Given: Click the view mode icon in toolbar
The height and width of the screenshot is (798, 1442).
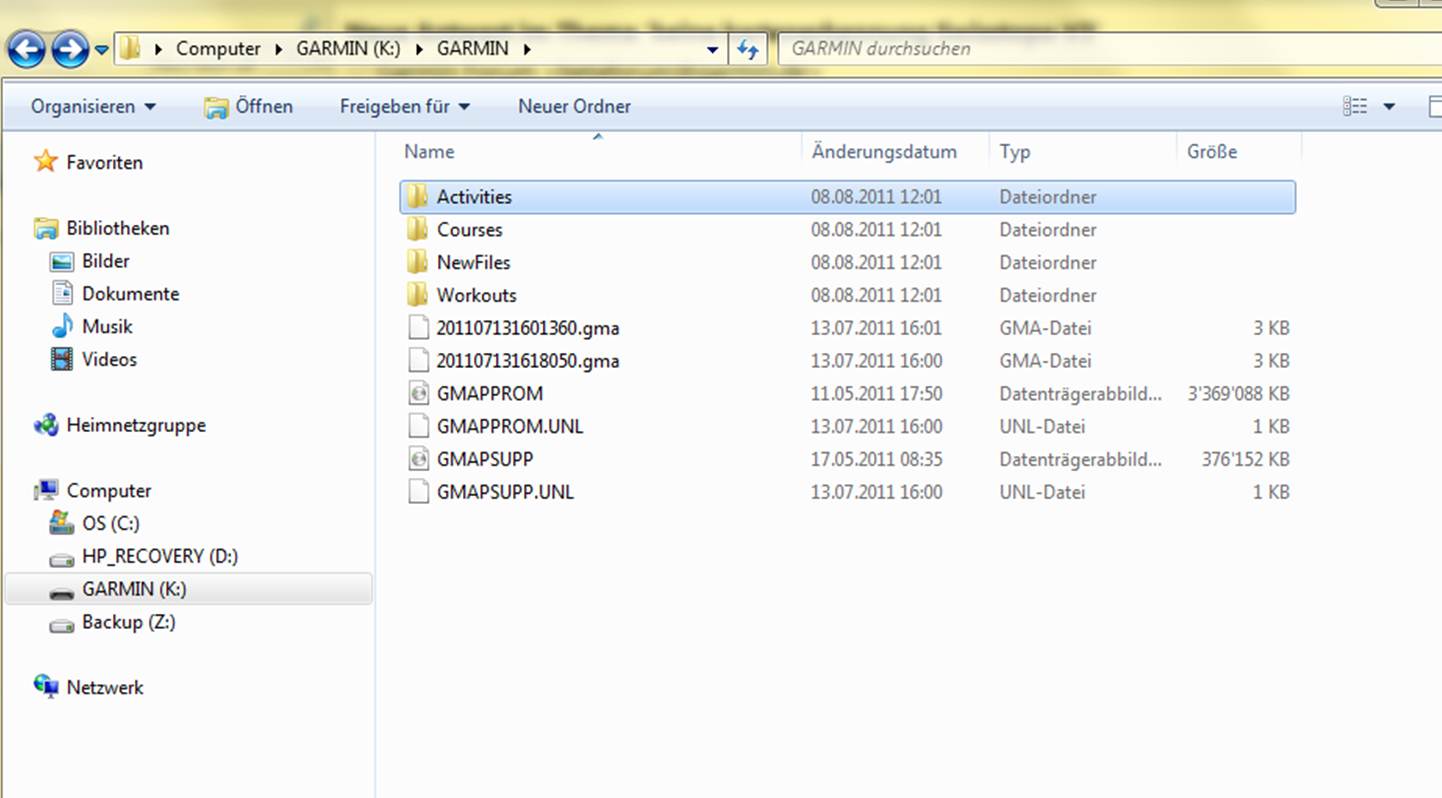Looking at the screenshot, I should (1355, 106).
